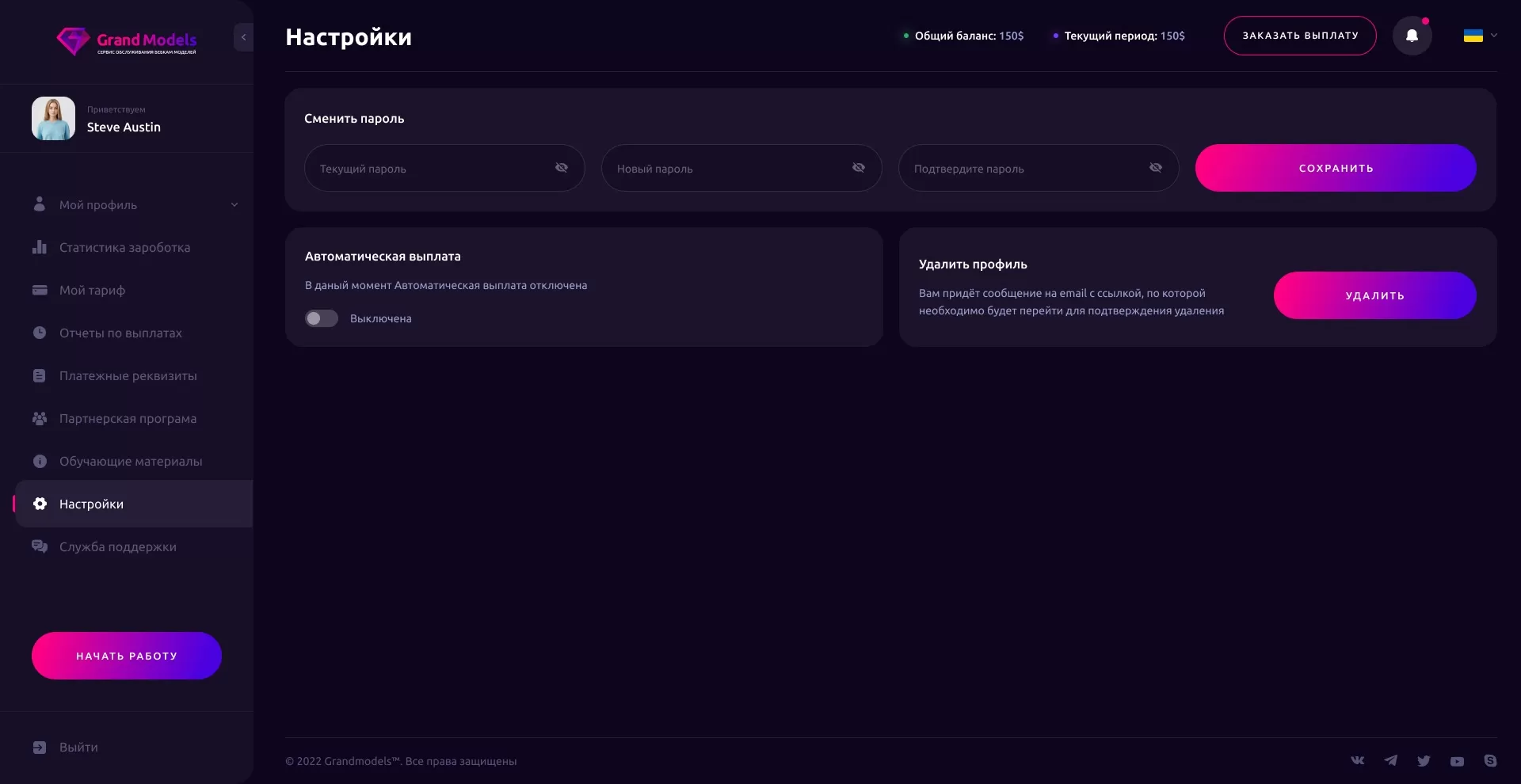Toggle visibility of Текущий пароль
Viewport: 1521px width, 784px height.
click(x=562, y=167)
